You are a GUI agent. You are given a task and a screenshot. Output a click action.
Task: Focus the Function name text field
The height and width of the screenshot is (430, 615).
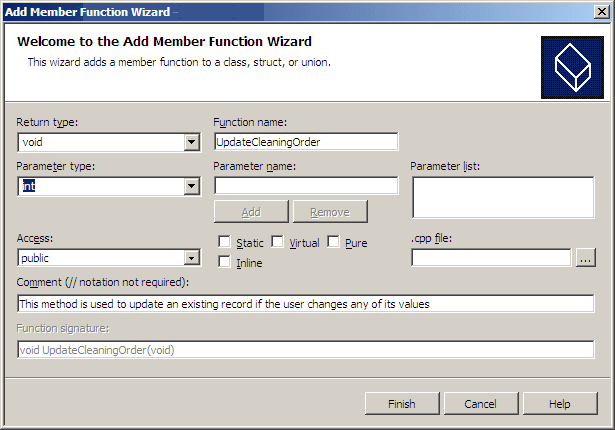[306, 142]
